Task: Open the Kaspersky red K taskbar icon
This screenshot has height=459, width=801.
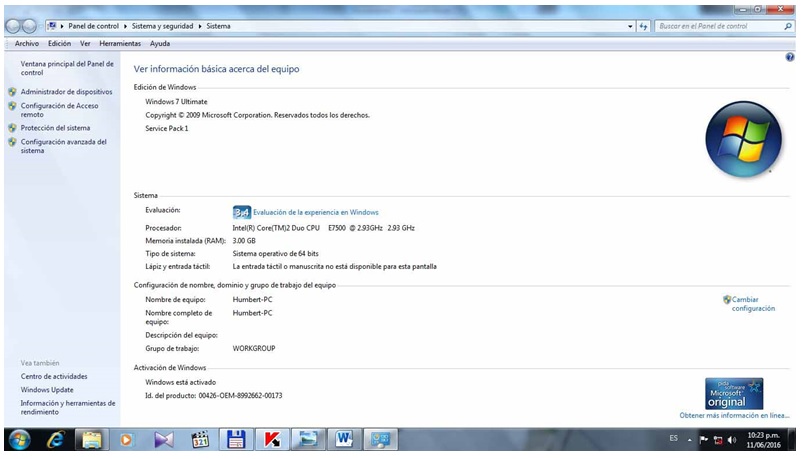Action: (x=272, y=440)
